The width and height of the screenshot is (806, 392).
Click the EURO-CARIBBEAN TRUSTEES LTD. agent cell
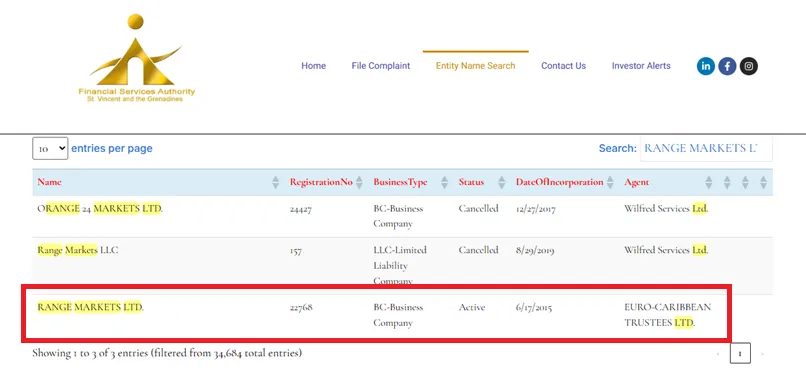pos(668,315)
